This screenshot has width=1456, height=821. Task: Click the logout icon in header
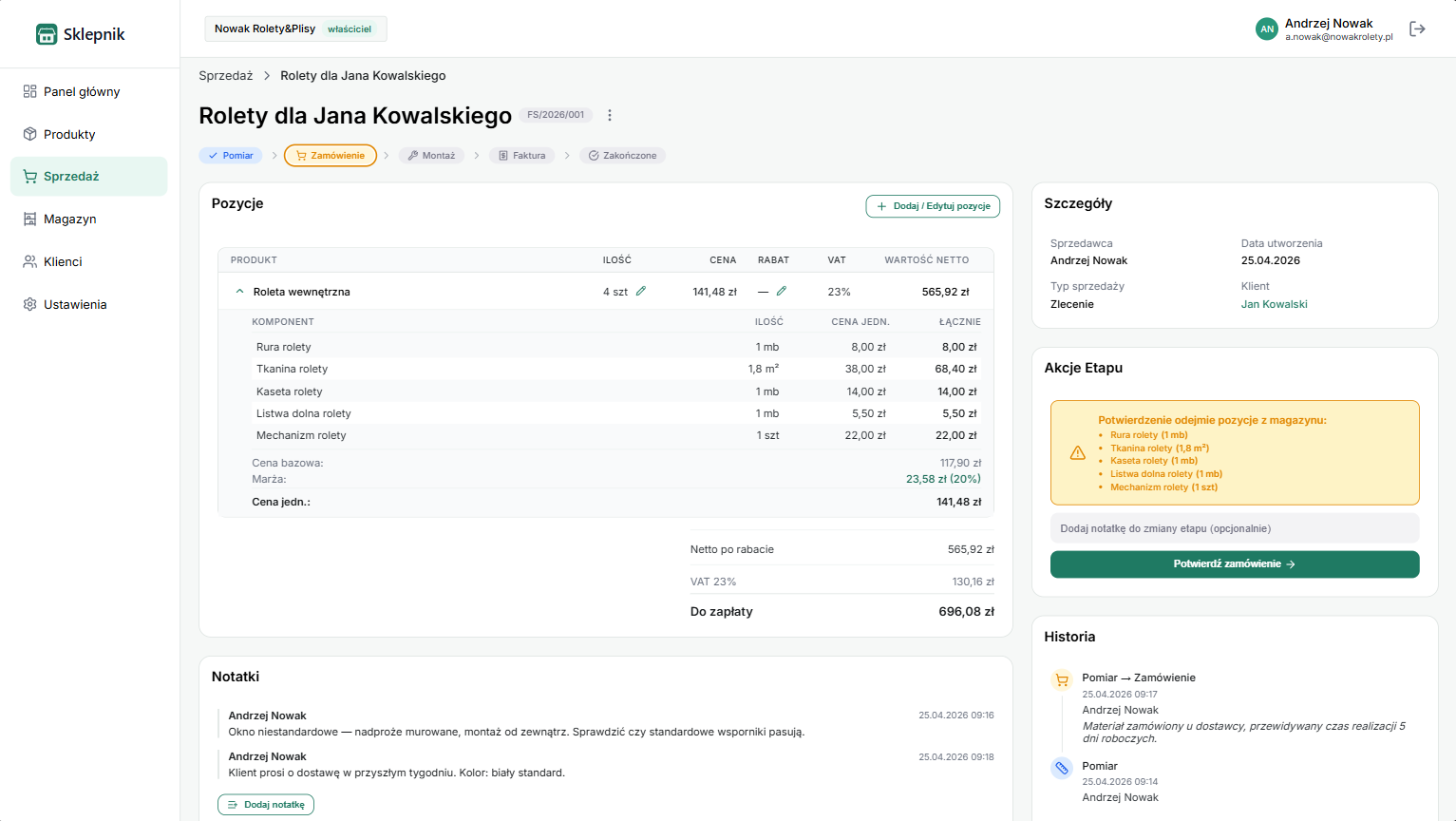(x=1417, y=29)
